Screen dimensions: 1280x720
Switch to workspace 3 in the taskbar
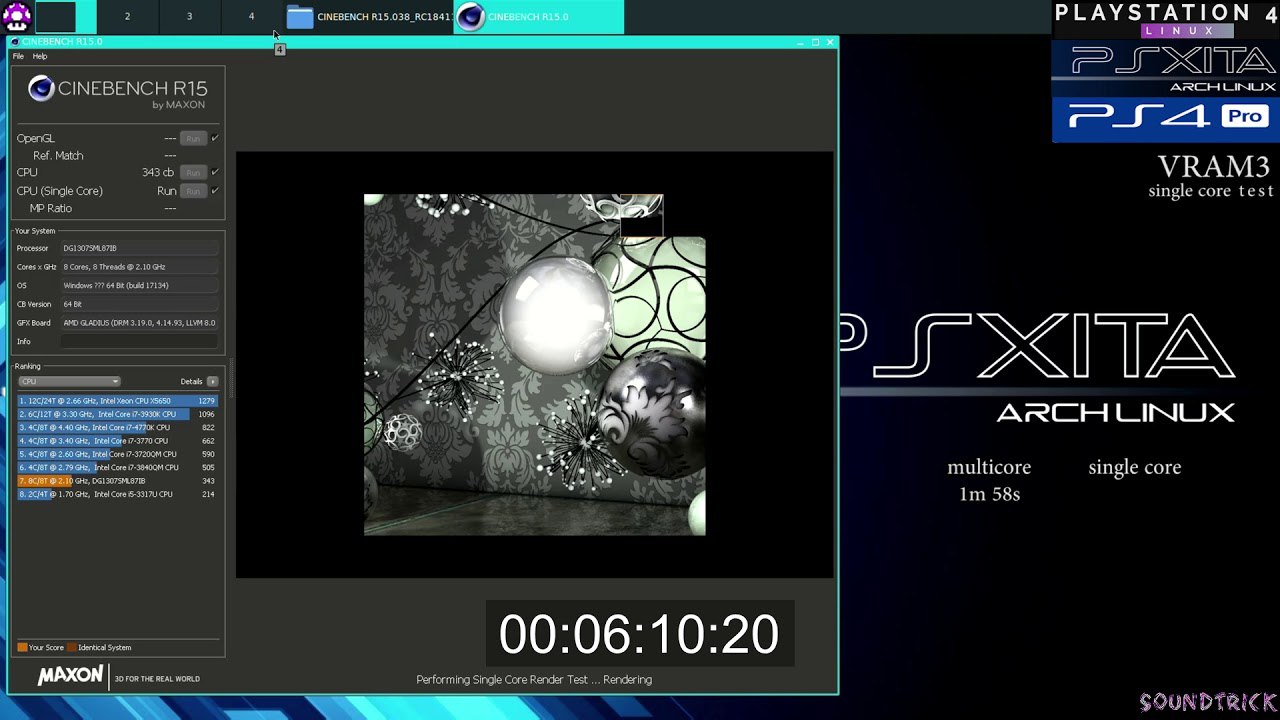point(189,17)
